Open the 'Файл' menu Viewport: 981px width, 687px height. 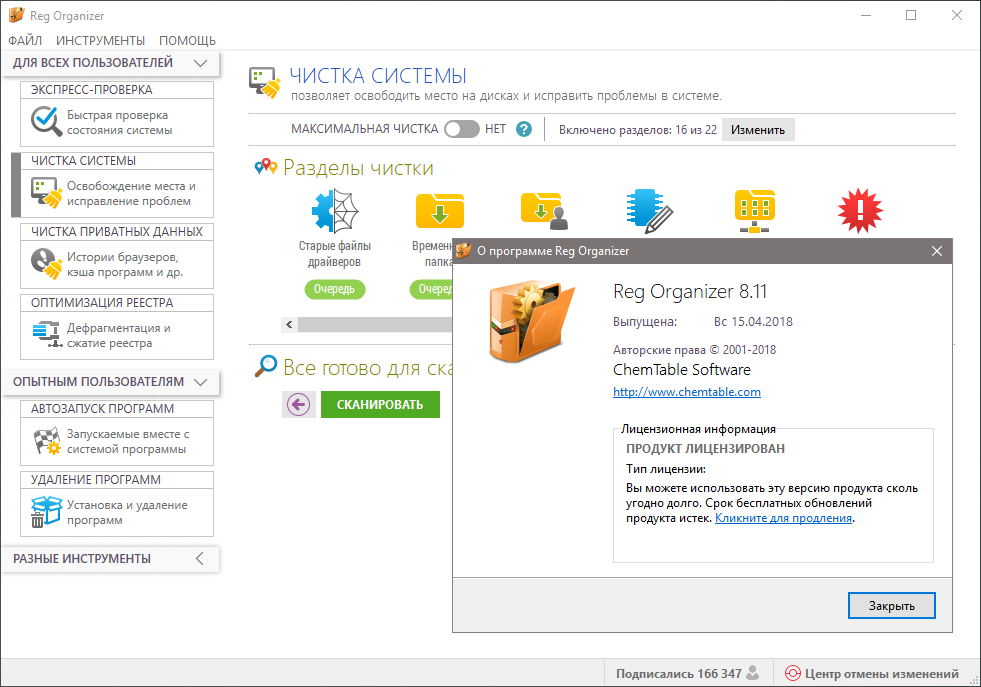tap(25, 41)
